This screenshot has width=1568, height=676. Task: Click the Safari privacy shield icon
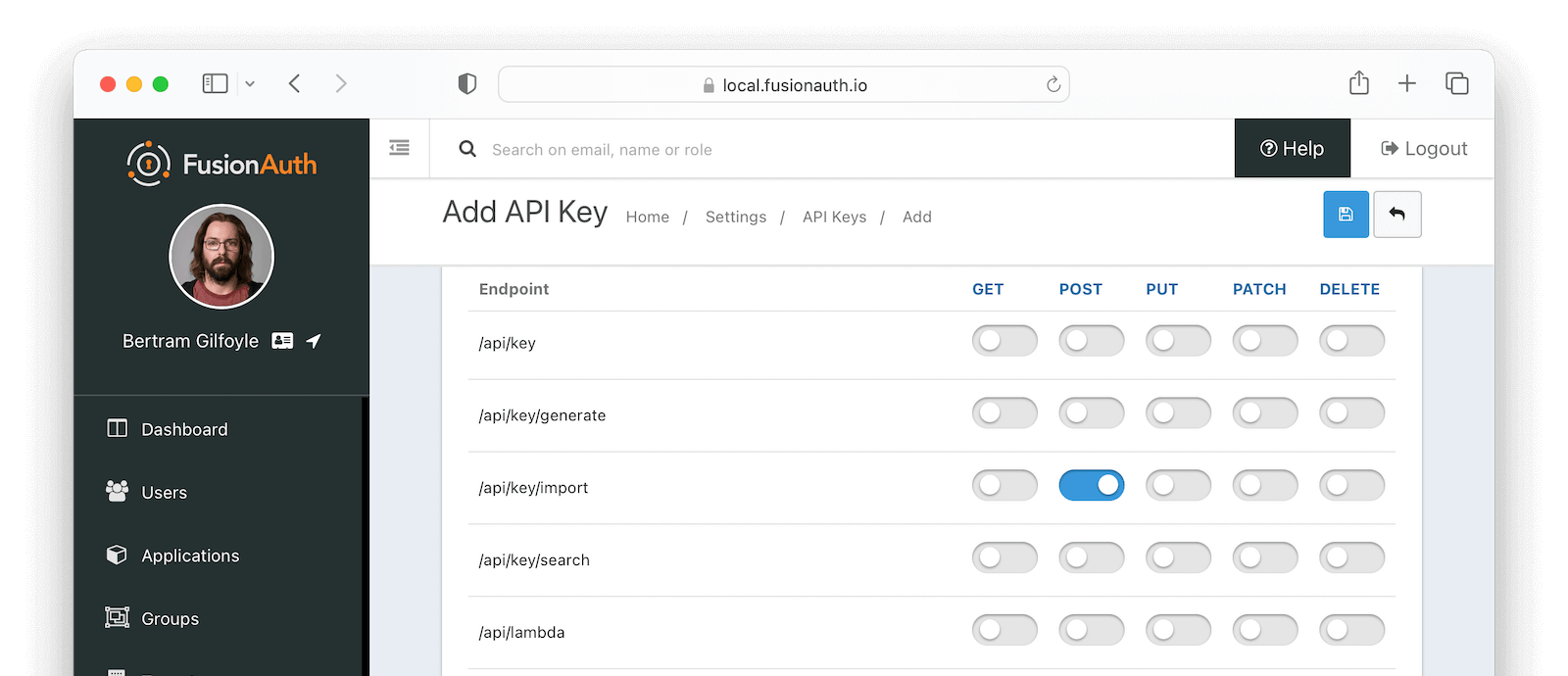[467, 84]
